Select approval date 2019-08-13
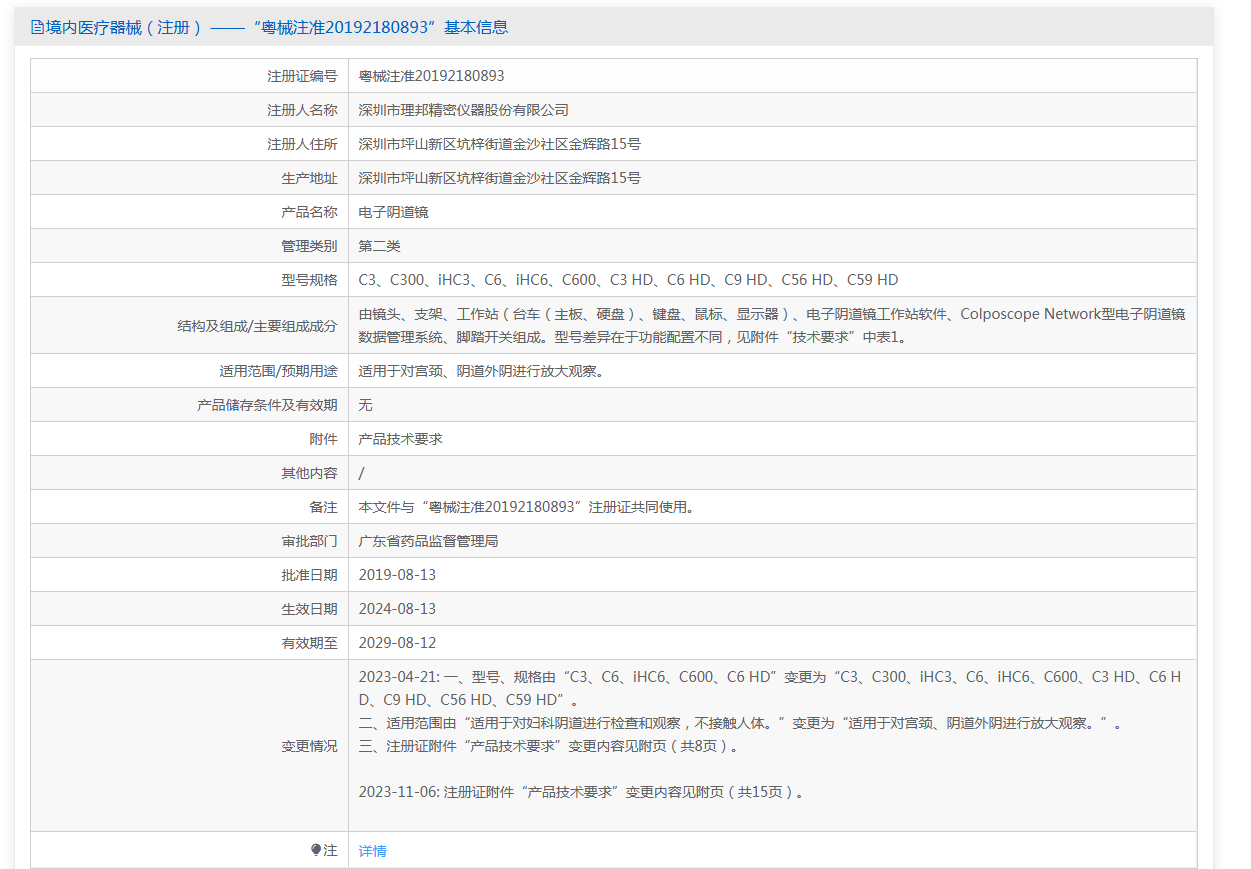 point(397,575)
